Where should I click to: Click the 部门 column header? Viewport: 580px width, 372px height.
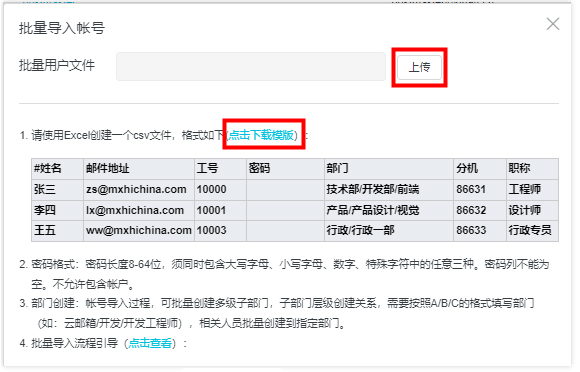pyautogui.click(x=389, y=169)
